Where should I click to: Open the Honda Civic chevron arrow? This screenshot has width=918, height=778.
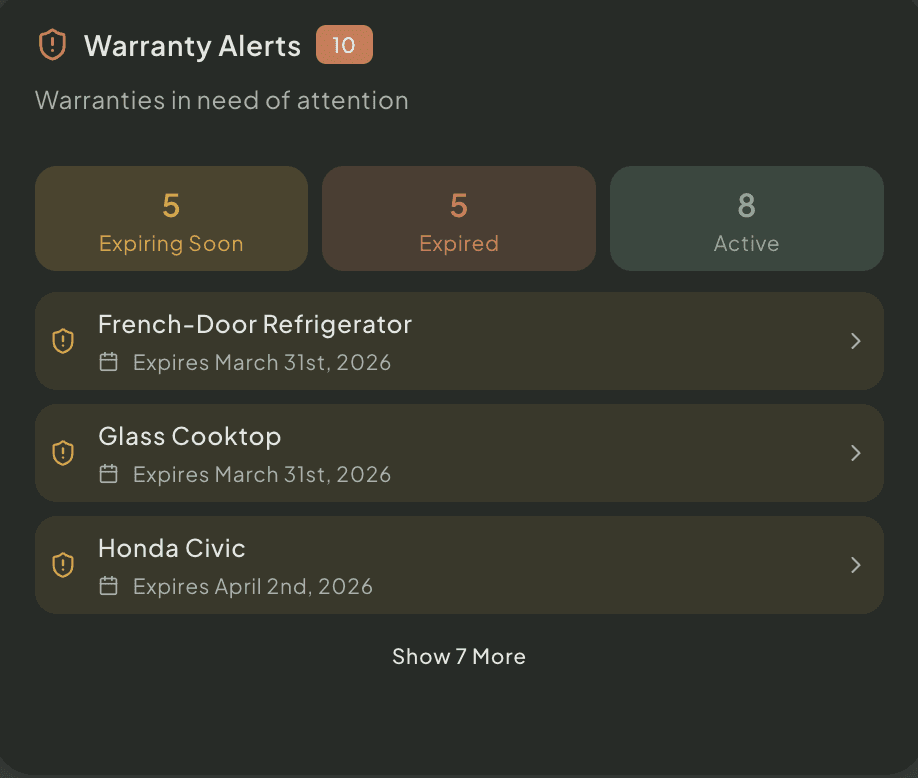[856, 565]
